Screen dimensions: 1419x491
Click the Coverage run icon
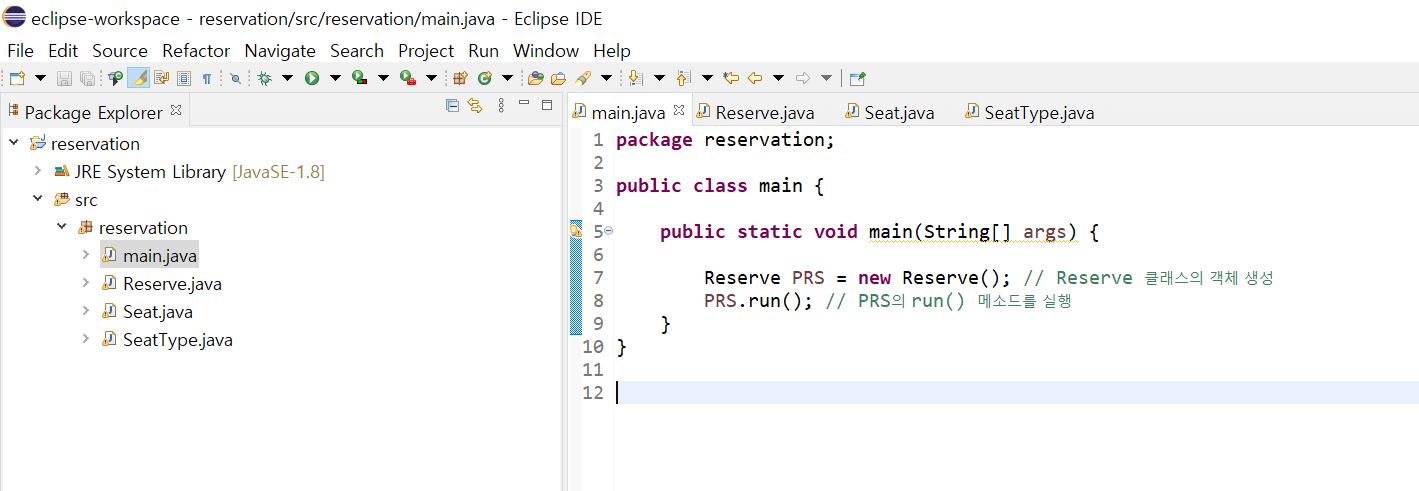pyautogui.click(x=359, y=78)
